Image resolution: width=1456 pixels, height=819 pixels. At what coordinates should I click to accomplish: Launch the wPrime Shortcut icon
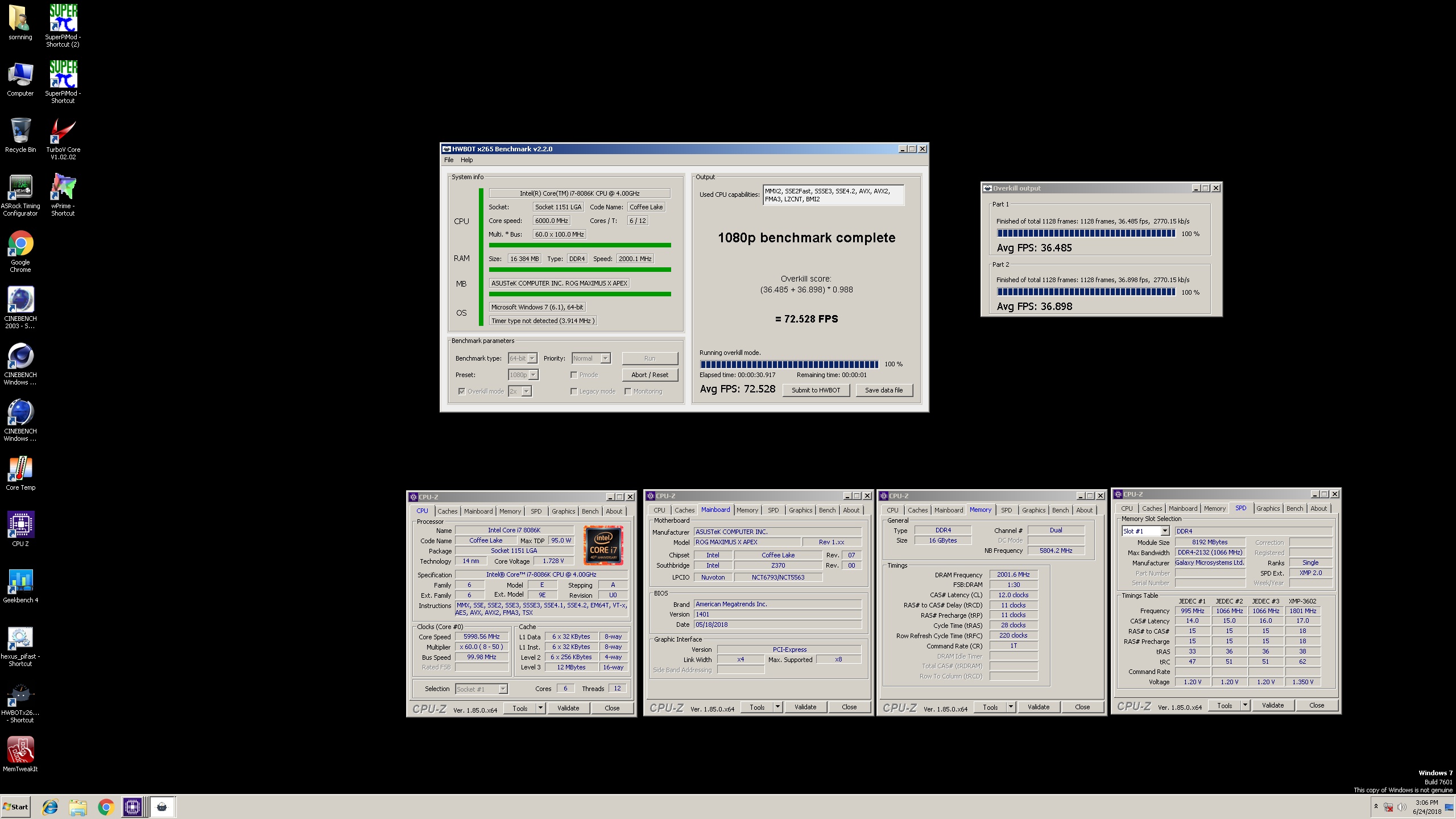(63, 195)
